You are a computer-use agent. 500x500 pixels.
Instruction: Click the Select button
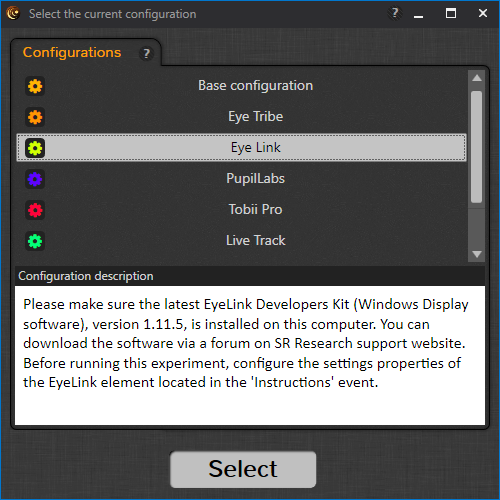(243, 469)
